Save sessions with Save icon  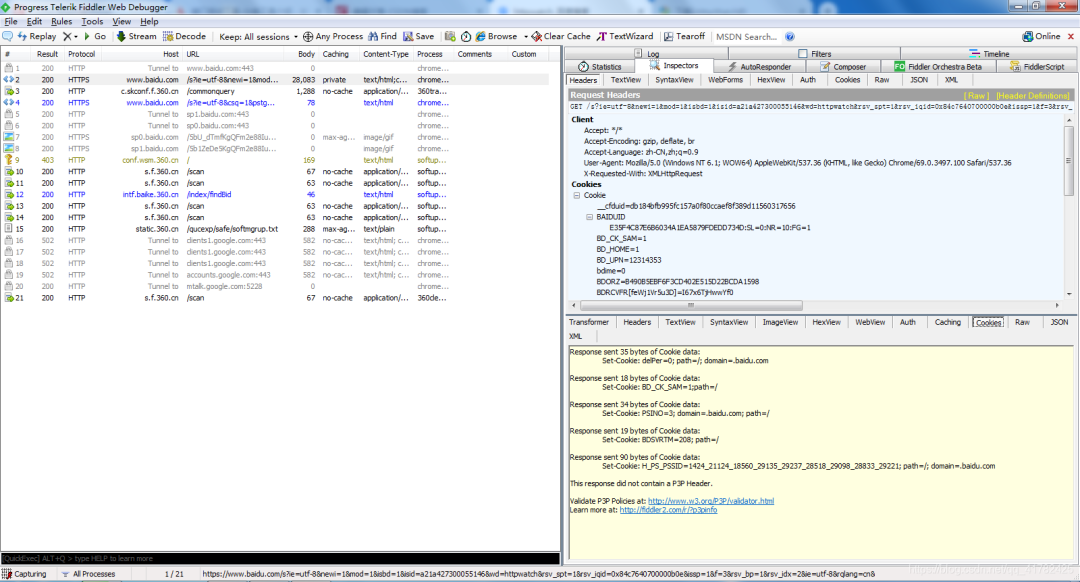coord(419,37)
